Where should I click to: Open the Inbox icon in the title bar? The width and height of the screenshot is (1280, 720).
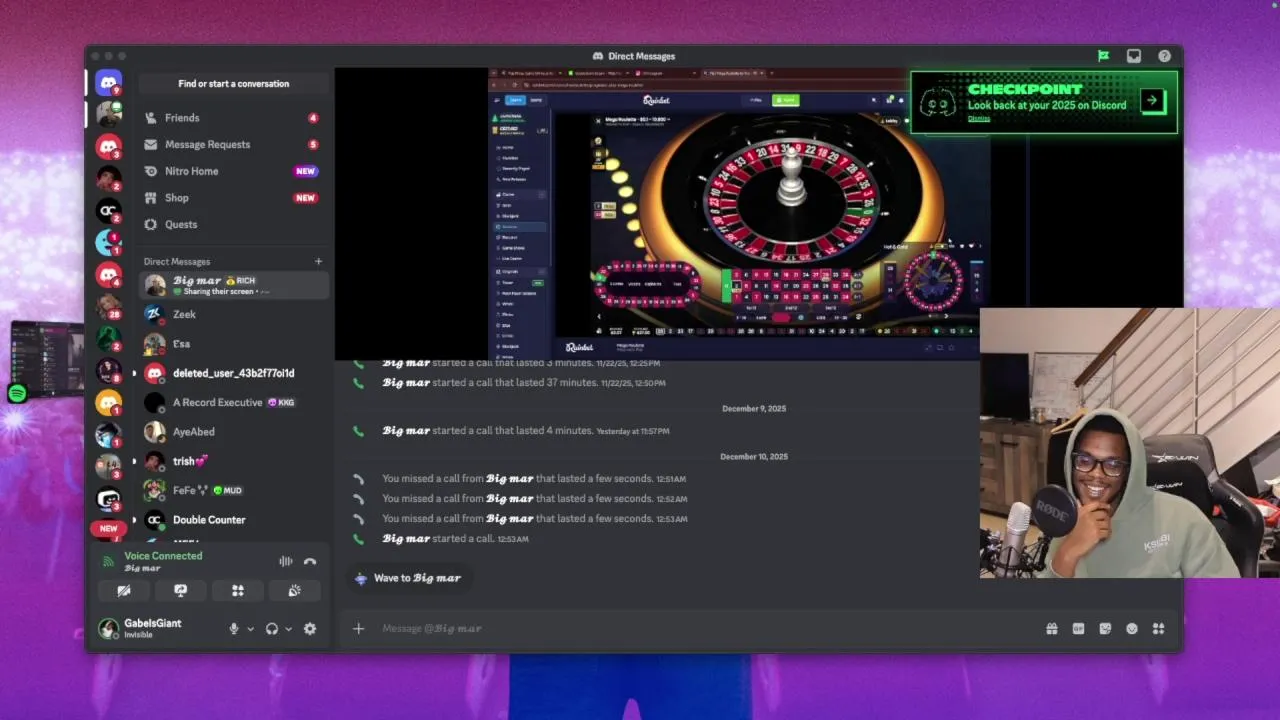pos(1134,56)
